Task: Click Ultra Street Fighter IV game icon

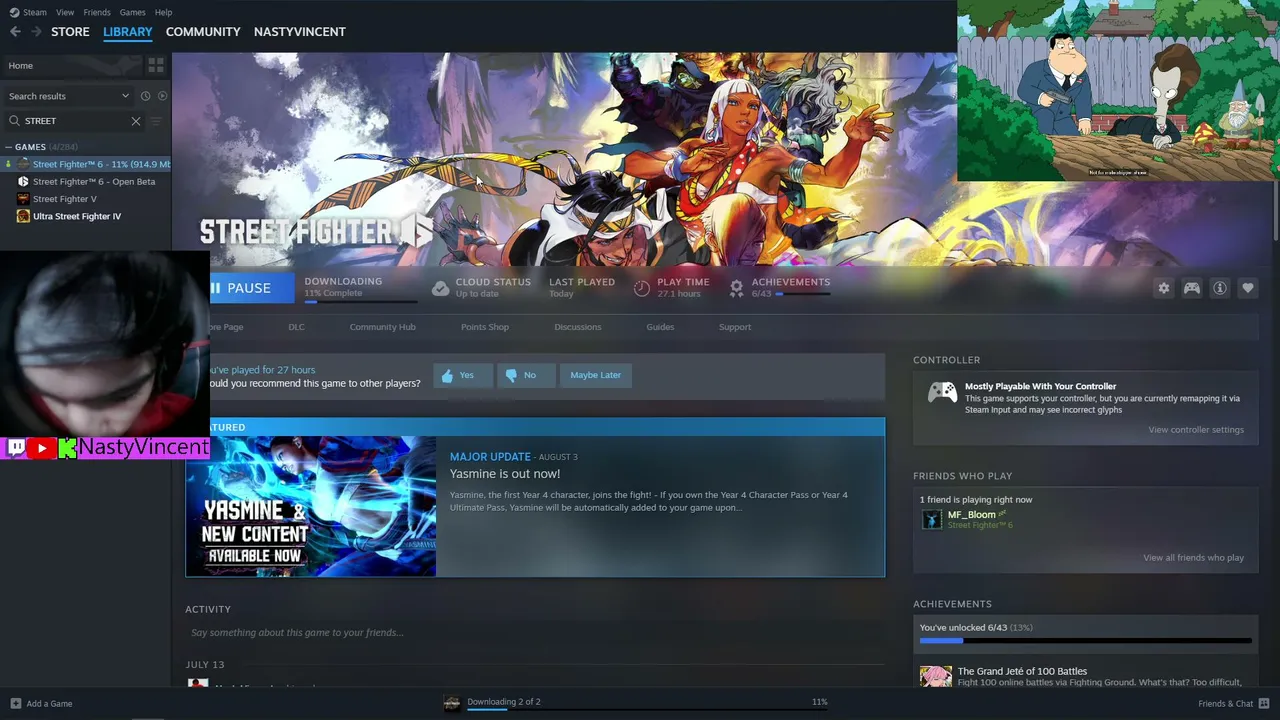Action: tap(23, 216)
